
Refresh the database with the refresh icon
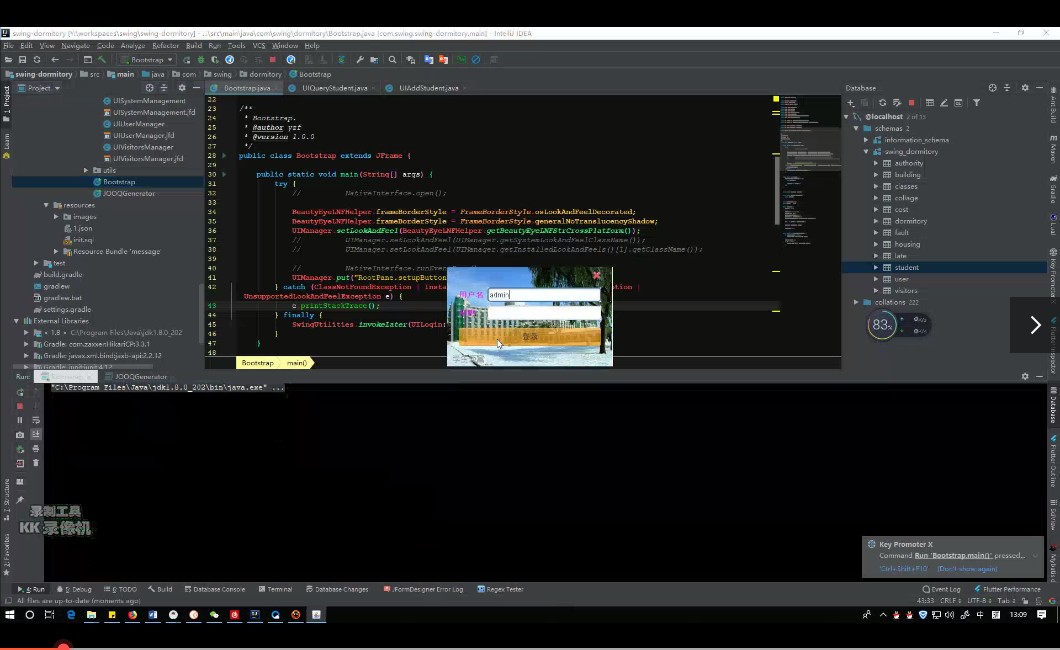point(882,103)
